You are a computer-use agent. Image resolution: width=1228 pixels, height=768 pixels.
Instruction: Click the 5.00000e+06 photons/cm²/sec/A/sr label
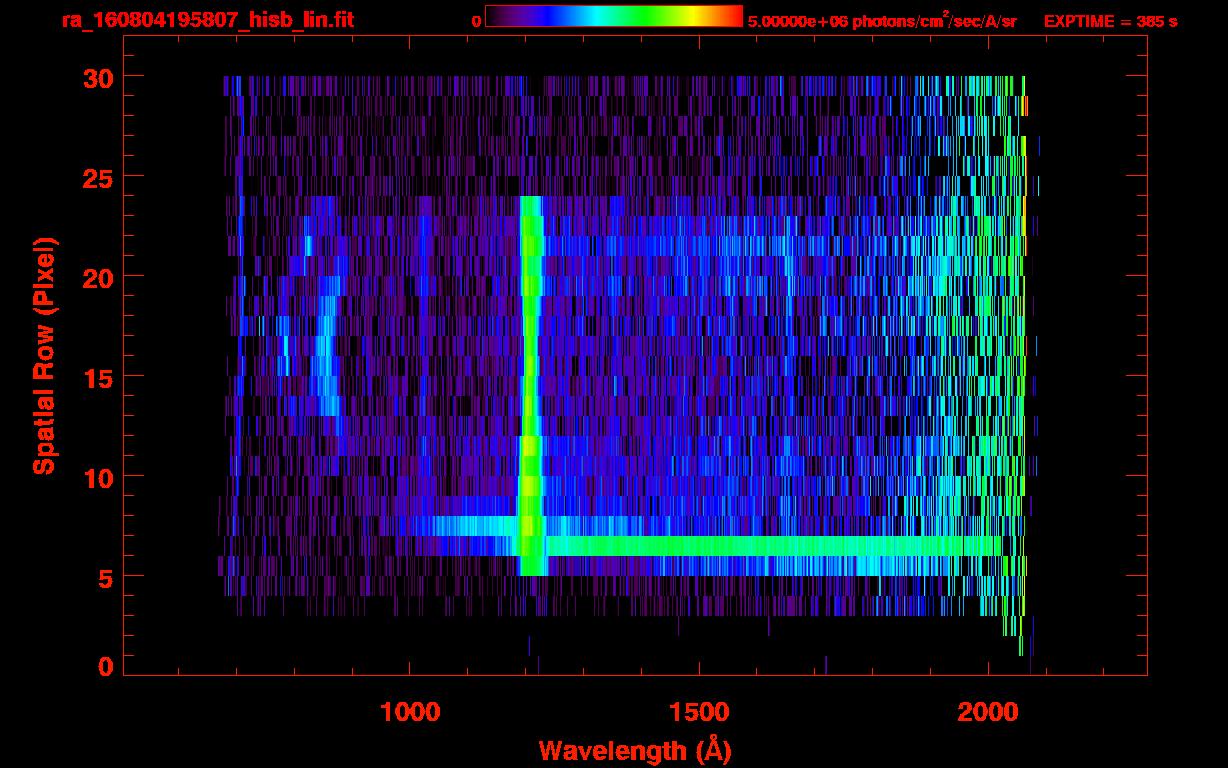click(x=882, y=20)
